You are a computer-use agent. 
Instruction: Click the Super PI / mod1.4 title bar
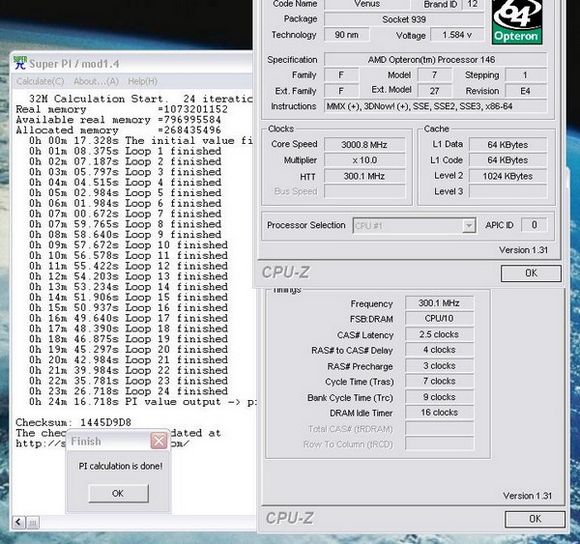point(133,63)
